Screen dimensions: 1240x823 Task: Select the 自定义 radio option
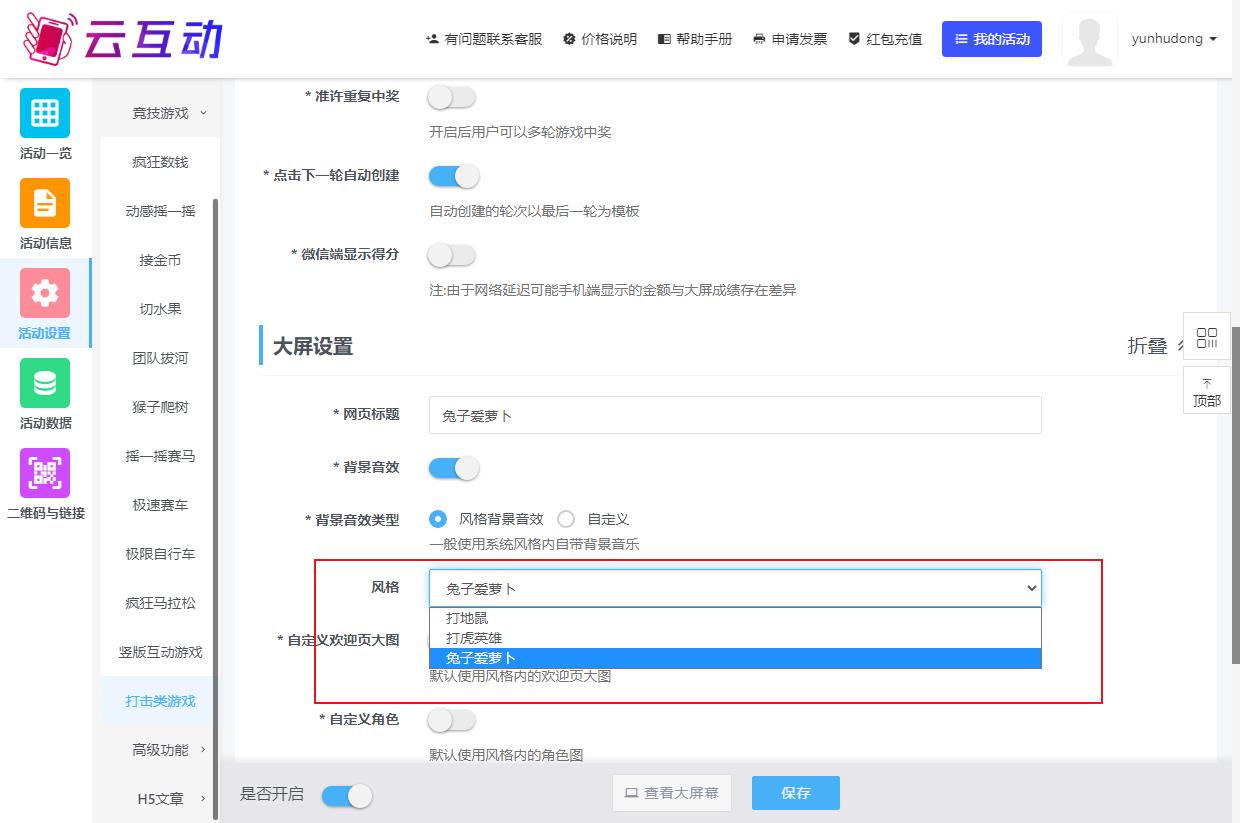click(x=567, y=519)
